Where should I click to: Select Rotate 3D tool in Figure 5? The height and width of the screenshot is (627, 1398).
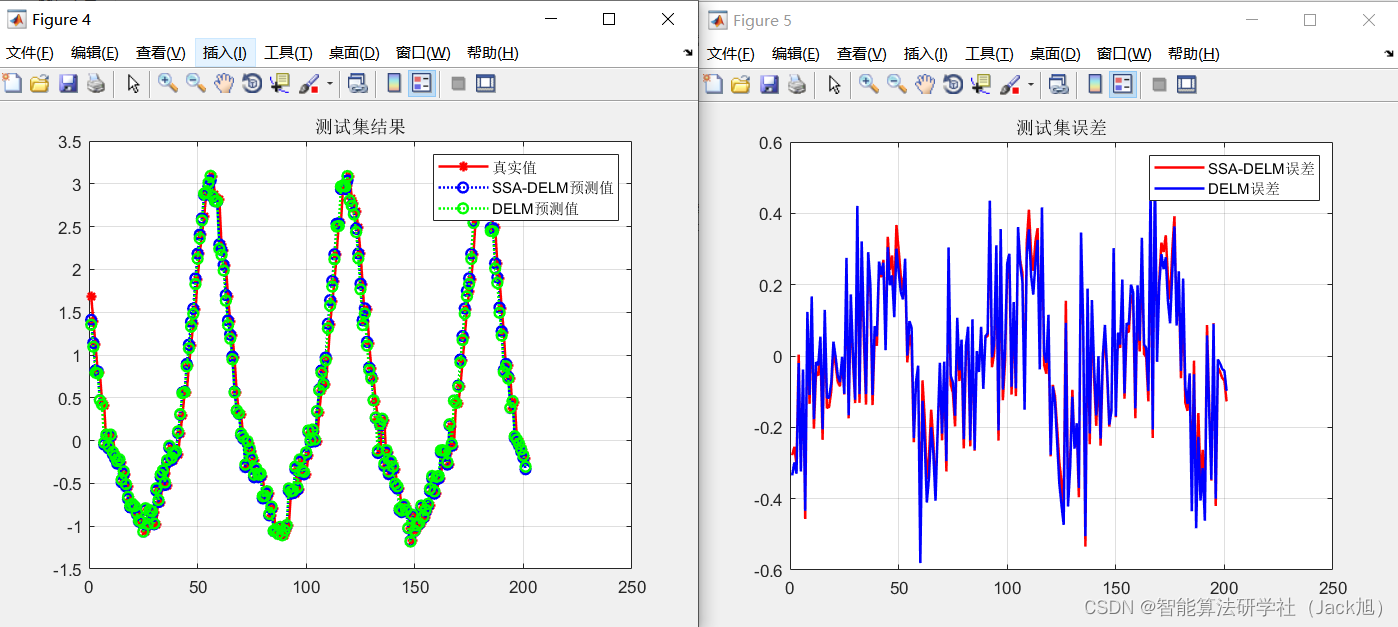[x=953, y=84]
